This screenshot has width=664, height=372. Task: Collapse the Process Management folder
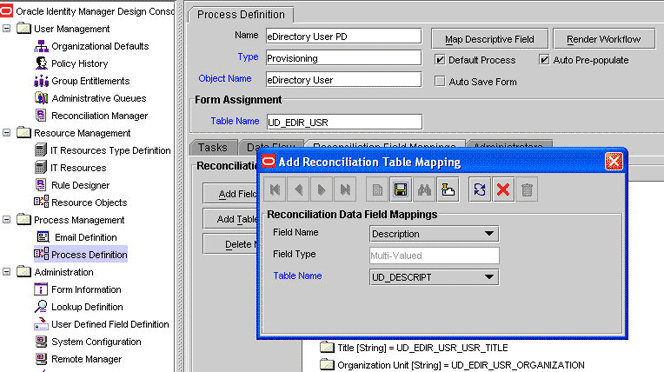pyautogui.click(x=6, y=219)
